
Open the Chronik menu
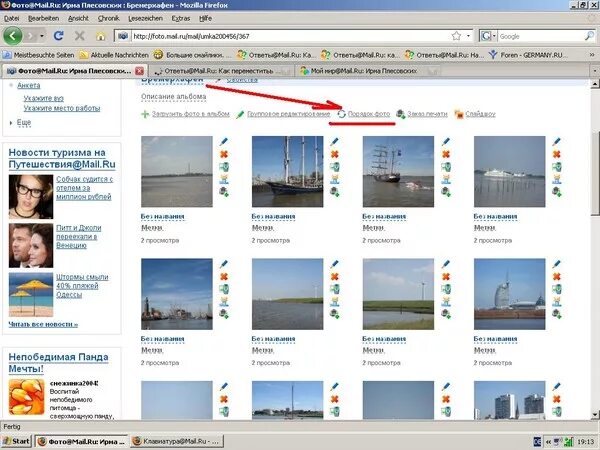point(109,18)
